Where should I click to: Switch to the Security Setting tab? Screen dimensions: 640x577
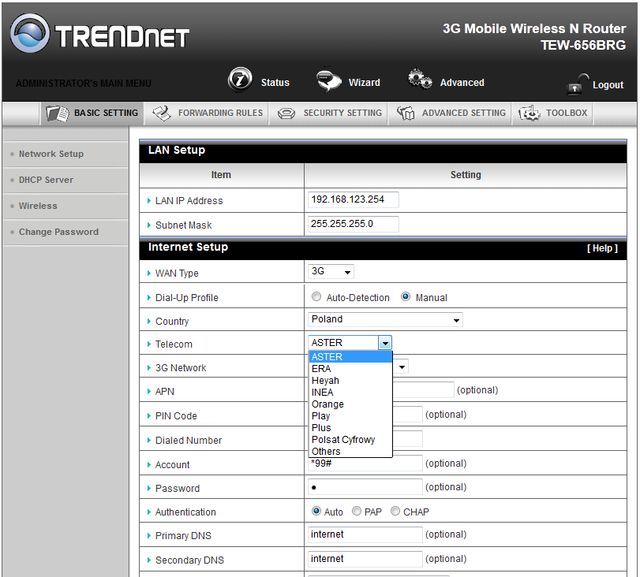click(329, 113)
